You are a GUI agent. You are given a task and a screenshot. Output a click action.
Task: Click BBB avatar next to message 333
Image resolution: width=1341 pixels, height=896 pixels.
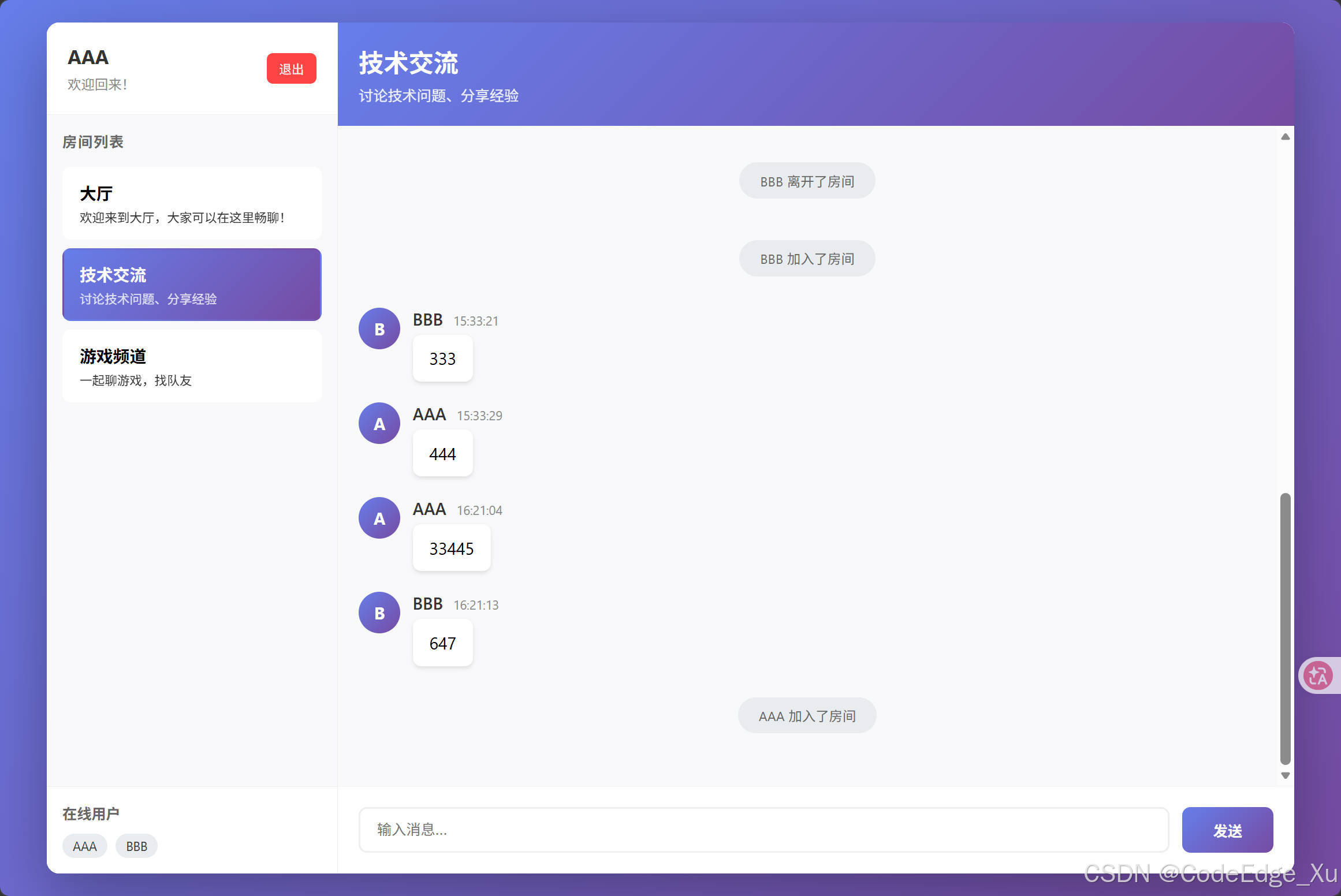pos(379,328)
